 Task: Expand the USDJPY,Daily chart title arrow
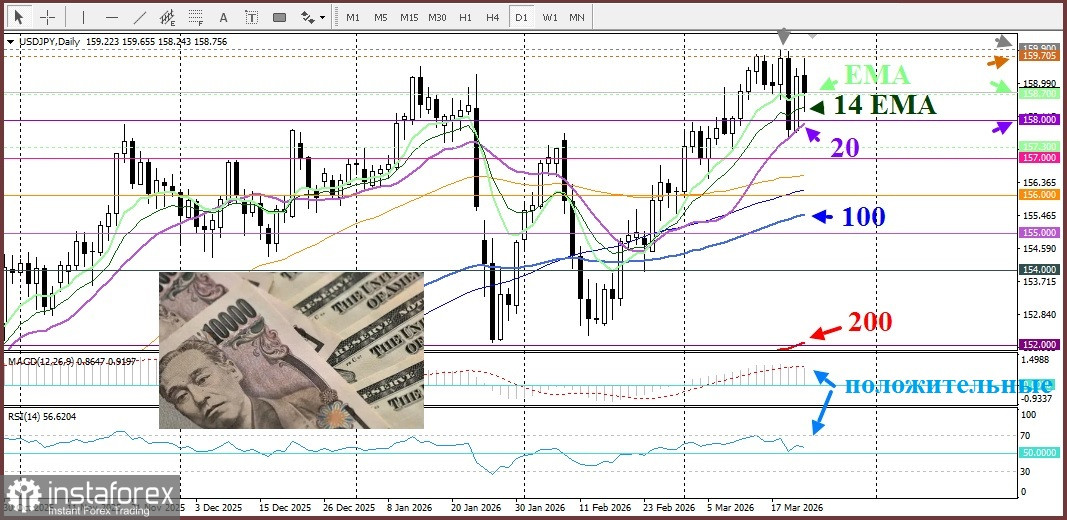pos(10,42)
